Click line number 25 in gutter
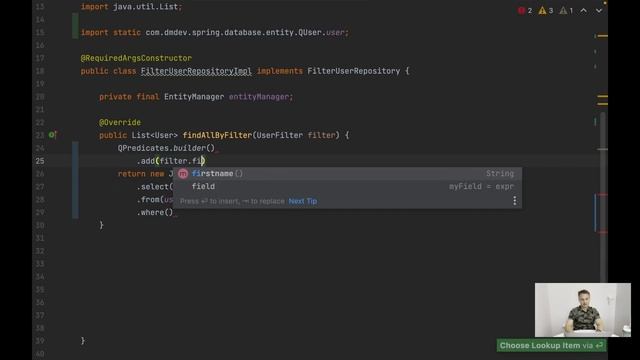Screen dimensions: 640x360 pyautogui.click(x=40, y=161)
